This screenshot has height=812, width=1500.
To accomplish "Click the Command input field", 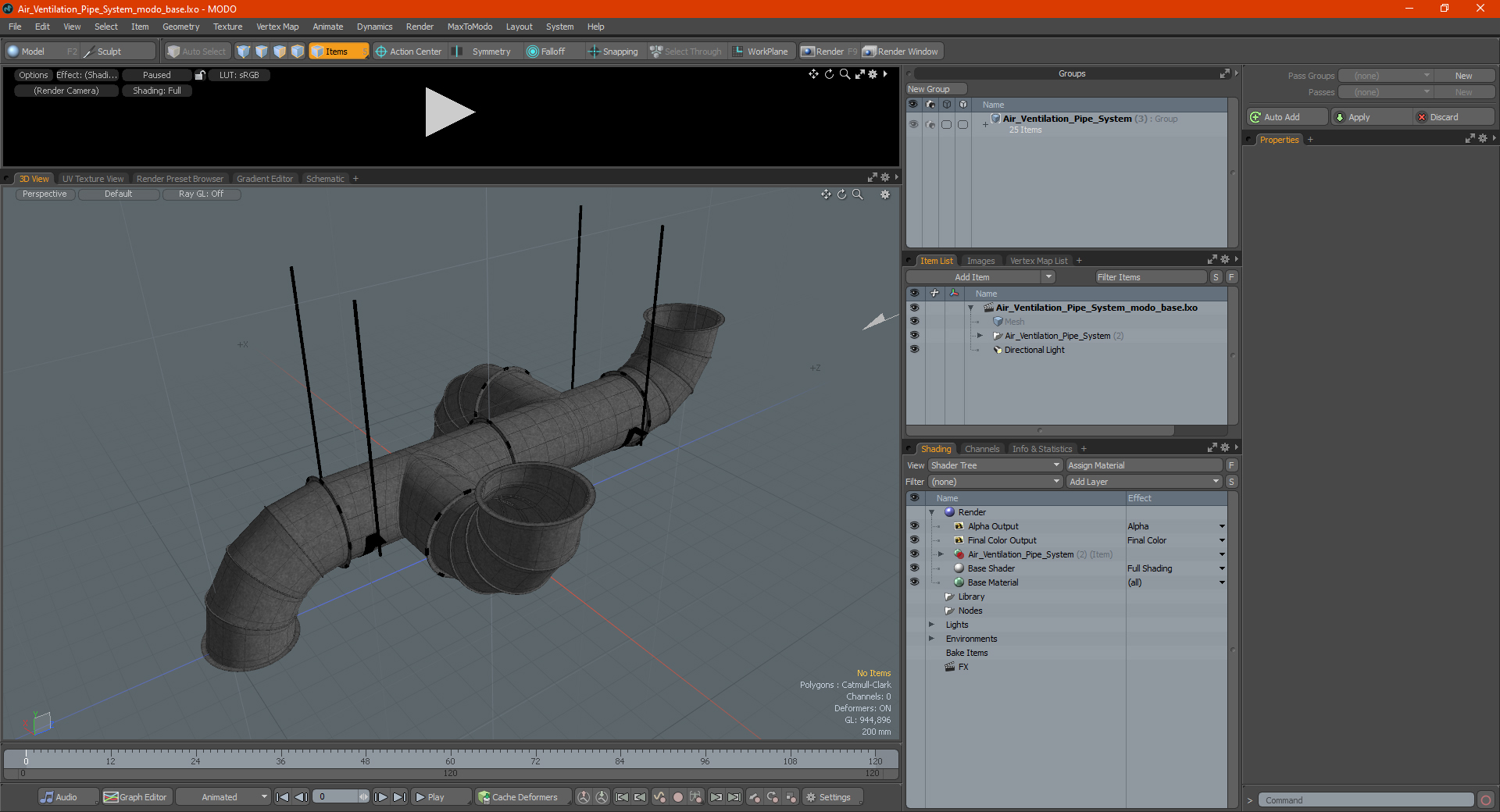I will click(1366, 800).
